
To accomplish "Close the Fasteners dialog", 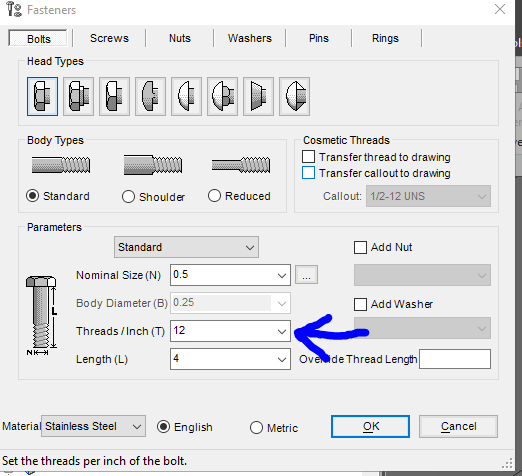I will (500, 9).
